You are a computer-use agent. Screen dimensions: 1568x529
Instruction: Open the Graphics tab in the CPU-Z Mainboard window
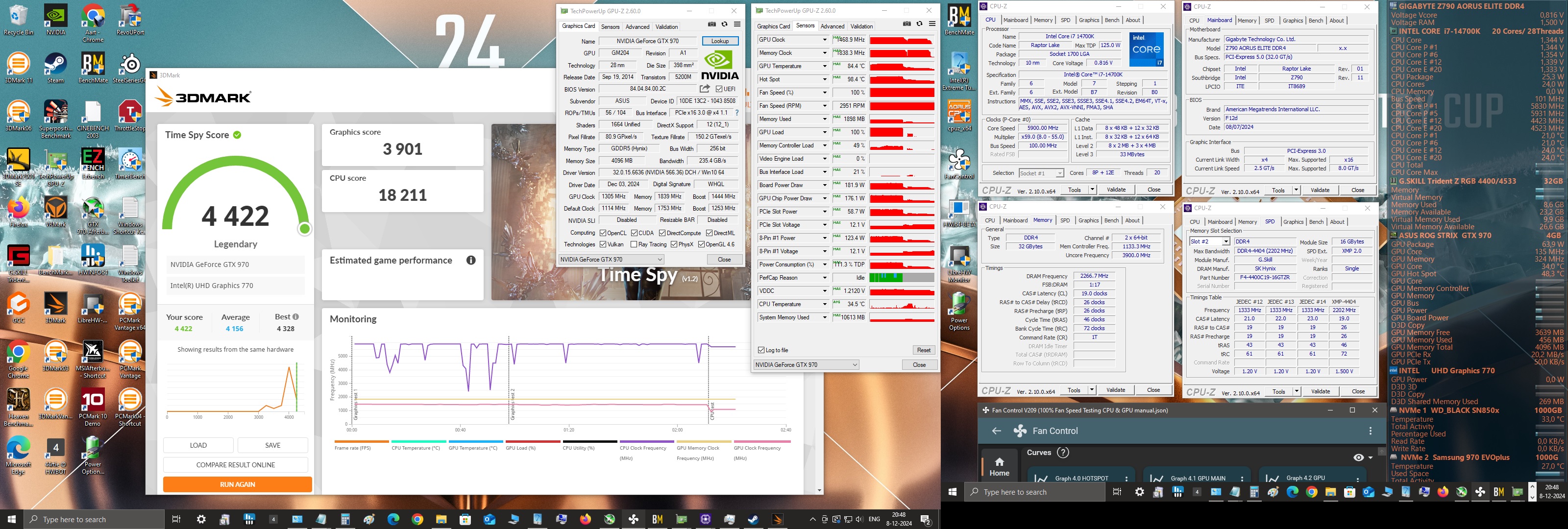(1293, 21)
